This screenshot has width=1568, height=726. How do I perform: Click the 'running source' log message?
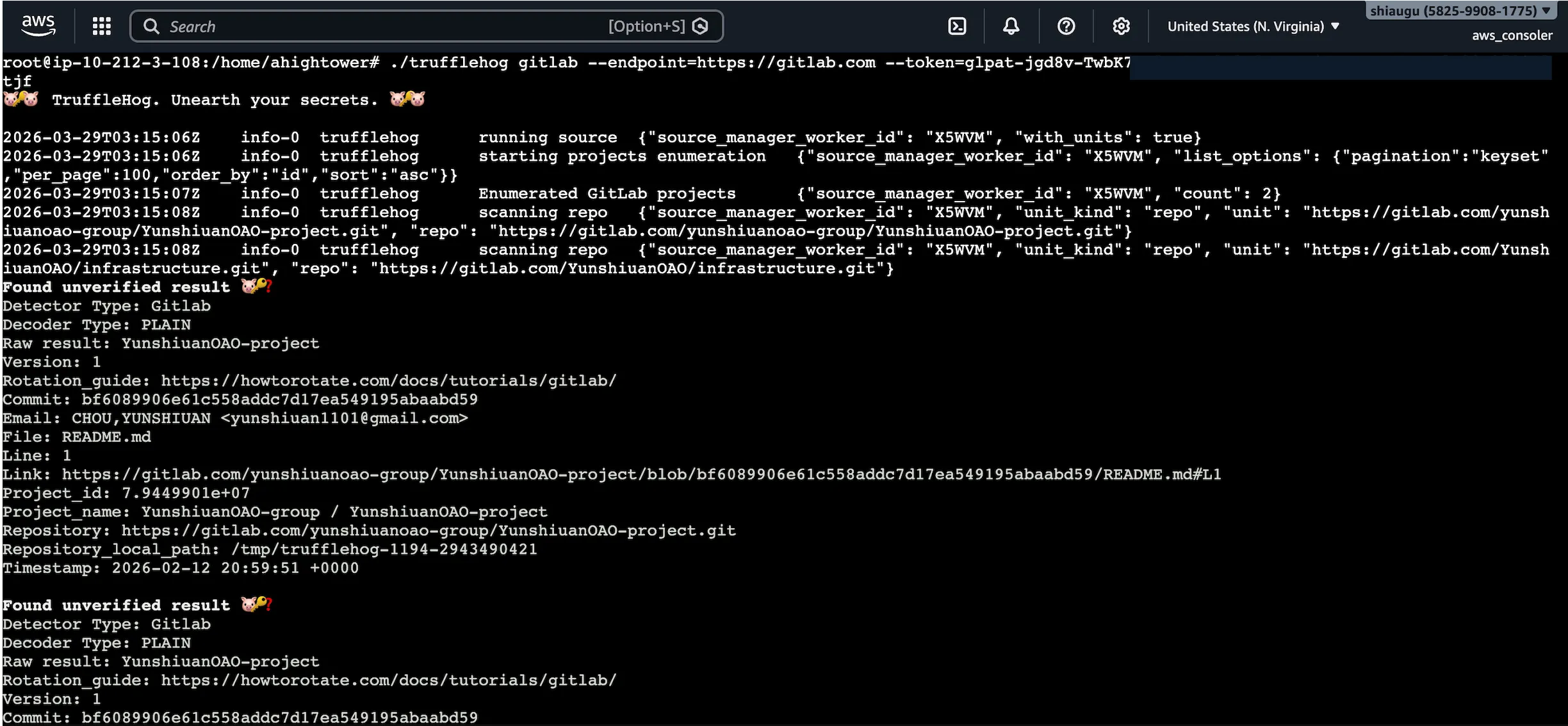(548, 138)
